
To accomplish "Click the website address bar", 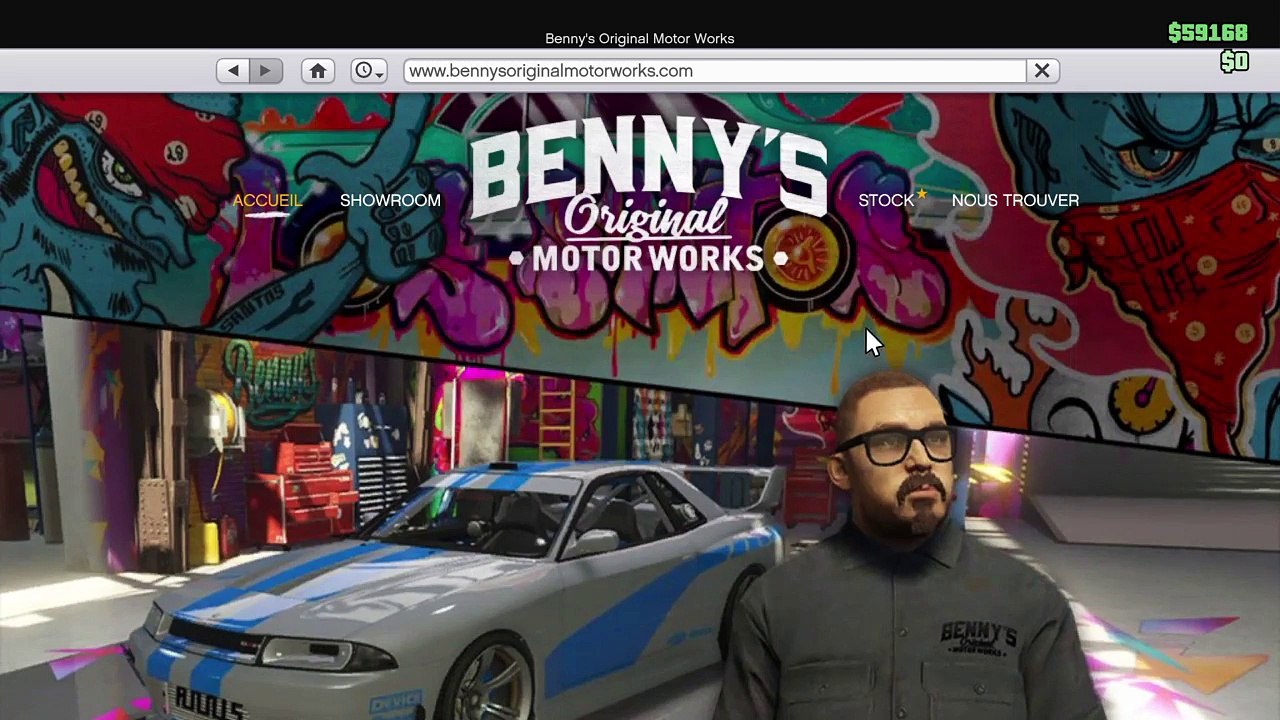I will click(715, 71).
